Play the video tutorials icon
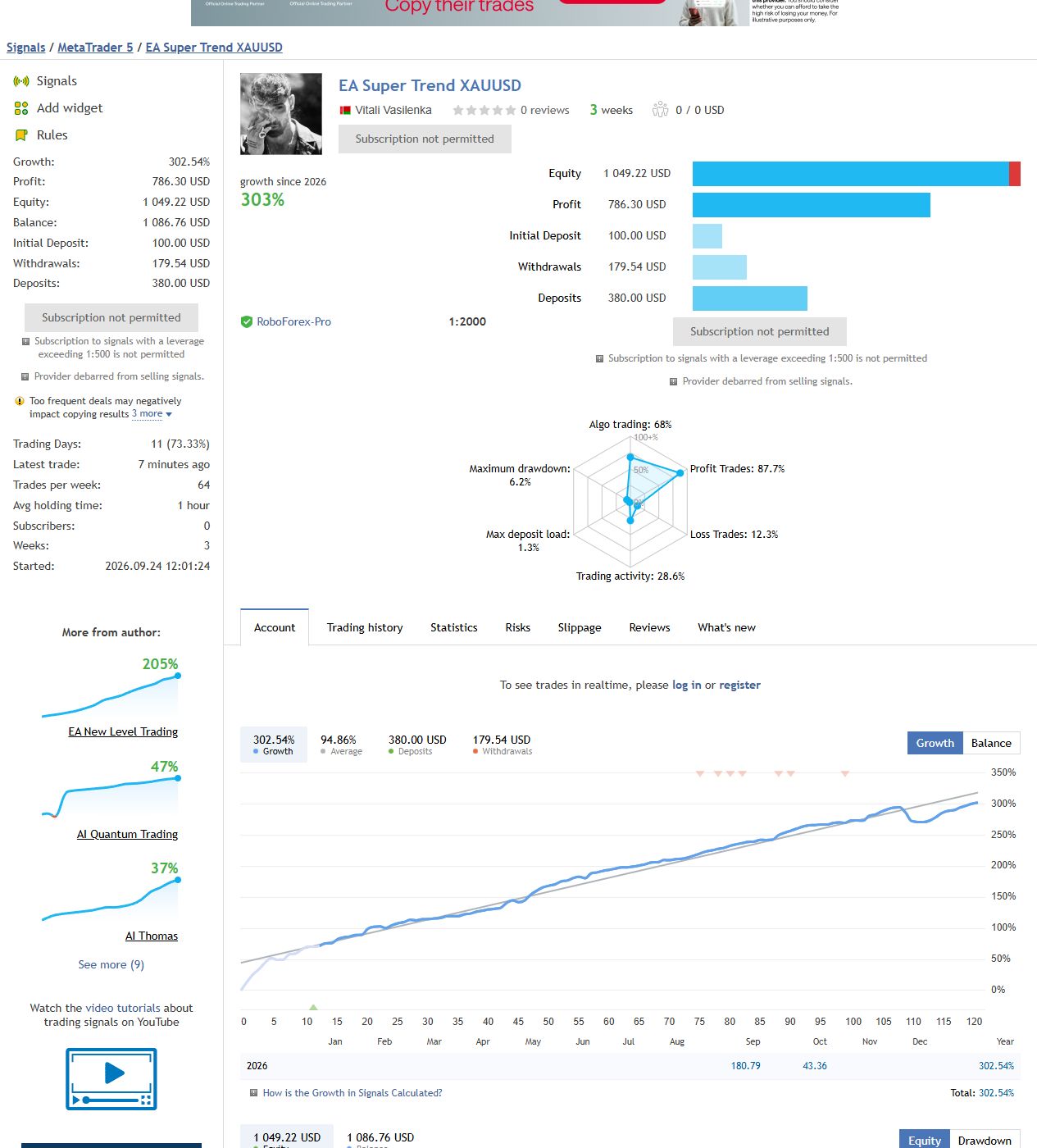Viewport: 1037px width, 1148px height. point(111,1079)
